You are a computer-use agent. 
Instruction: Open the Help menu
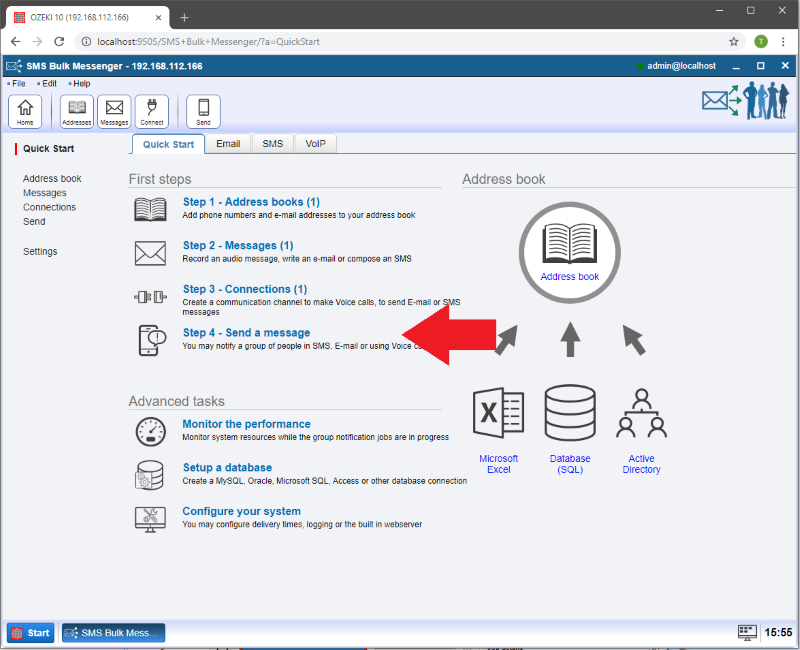[x=80, y=84]
